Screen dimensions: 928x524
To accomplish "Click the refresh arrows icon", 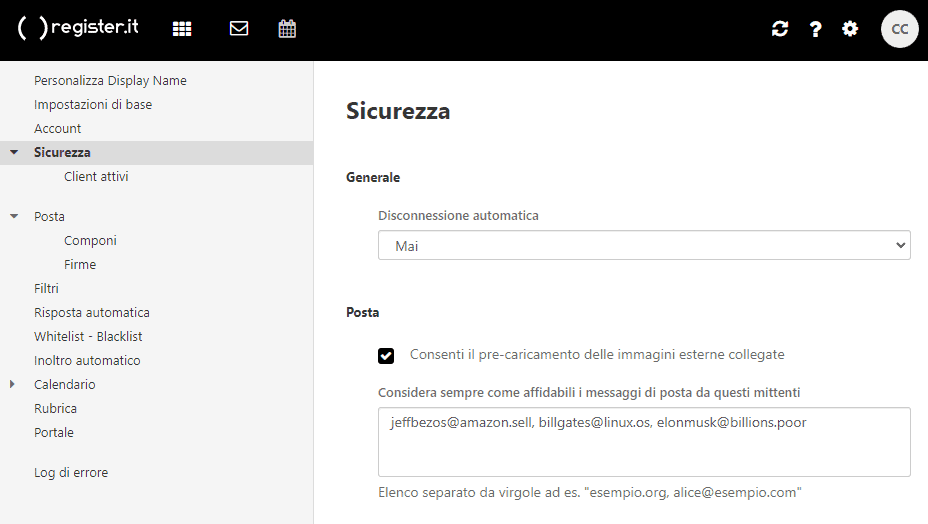I will [780, 29].
